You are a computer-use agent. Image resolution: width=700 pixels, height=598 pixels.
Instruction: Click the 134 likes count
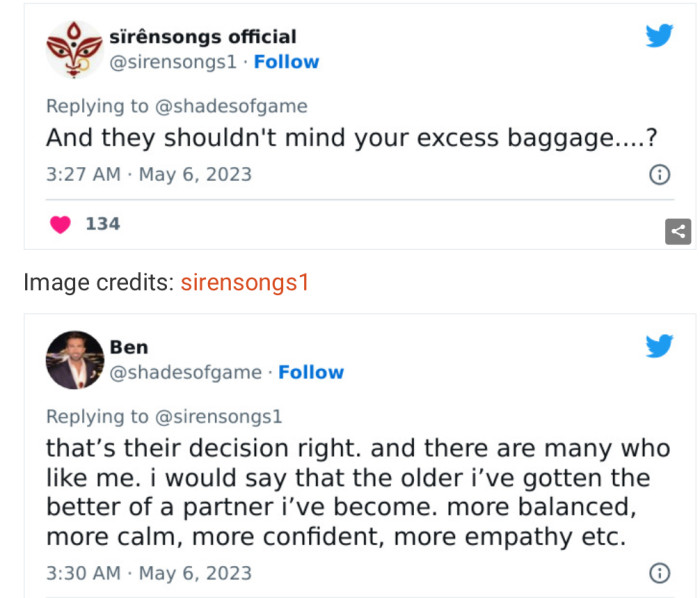(x=102, y=224)
